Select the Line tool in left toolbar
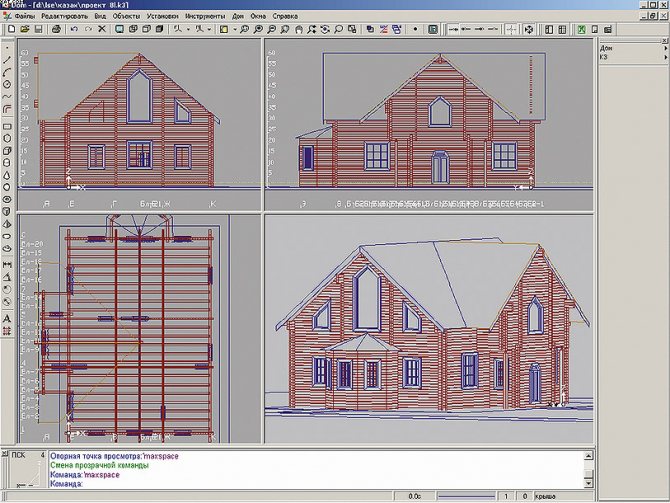 [x=7, y=60]
